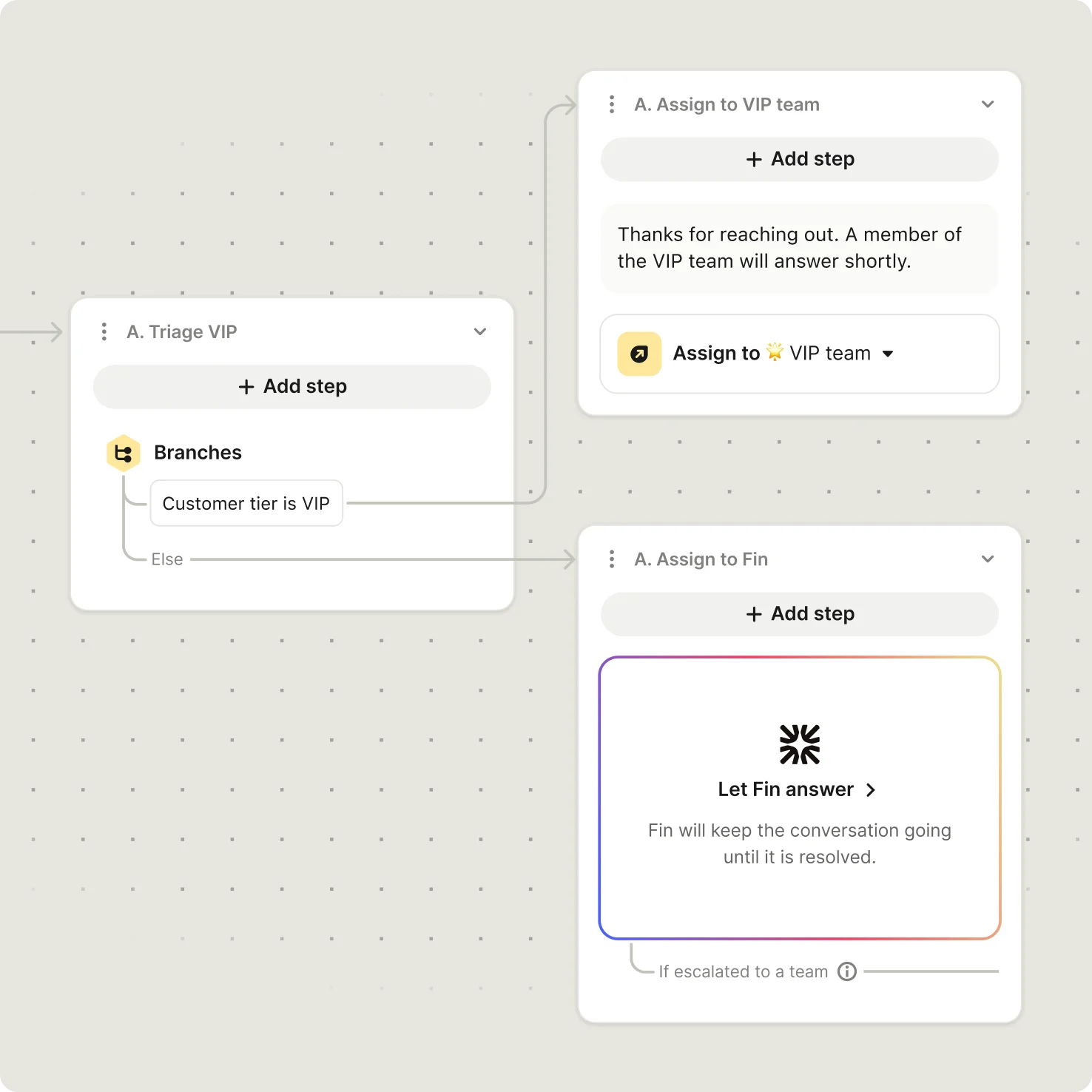Click the If escalated to a team label
Image resolution: width=1092 pixels, height=1092 pixels.
pyautogui.click(x=743, y=971)
